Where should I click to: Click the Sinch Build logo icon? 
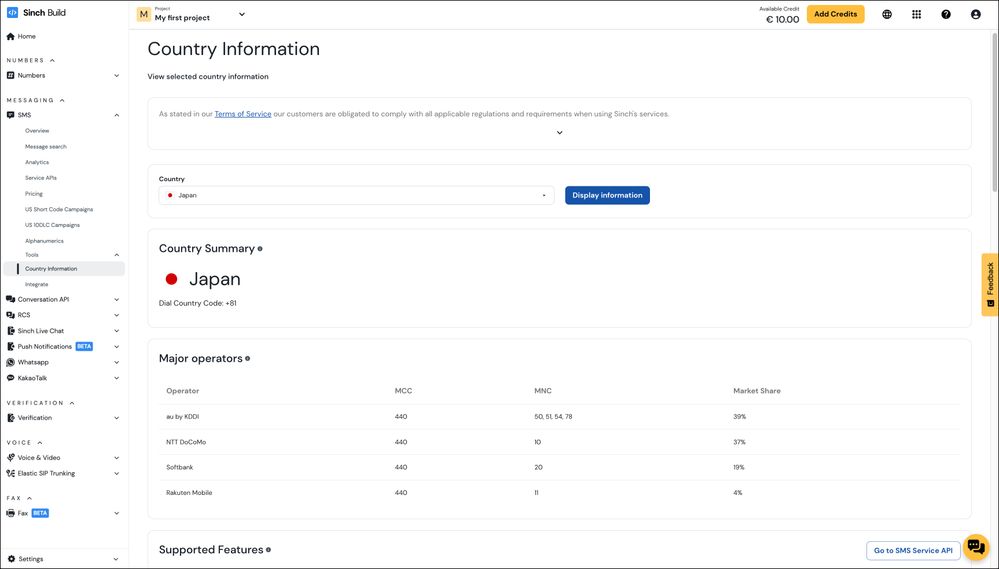click(x=12, y=12)
